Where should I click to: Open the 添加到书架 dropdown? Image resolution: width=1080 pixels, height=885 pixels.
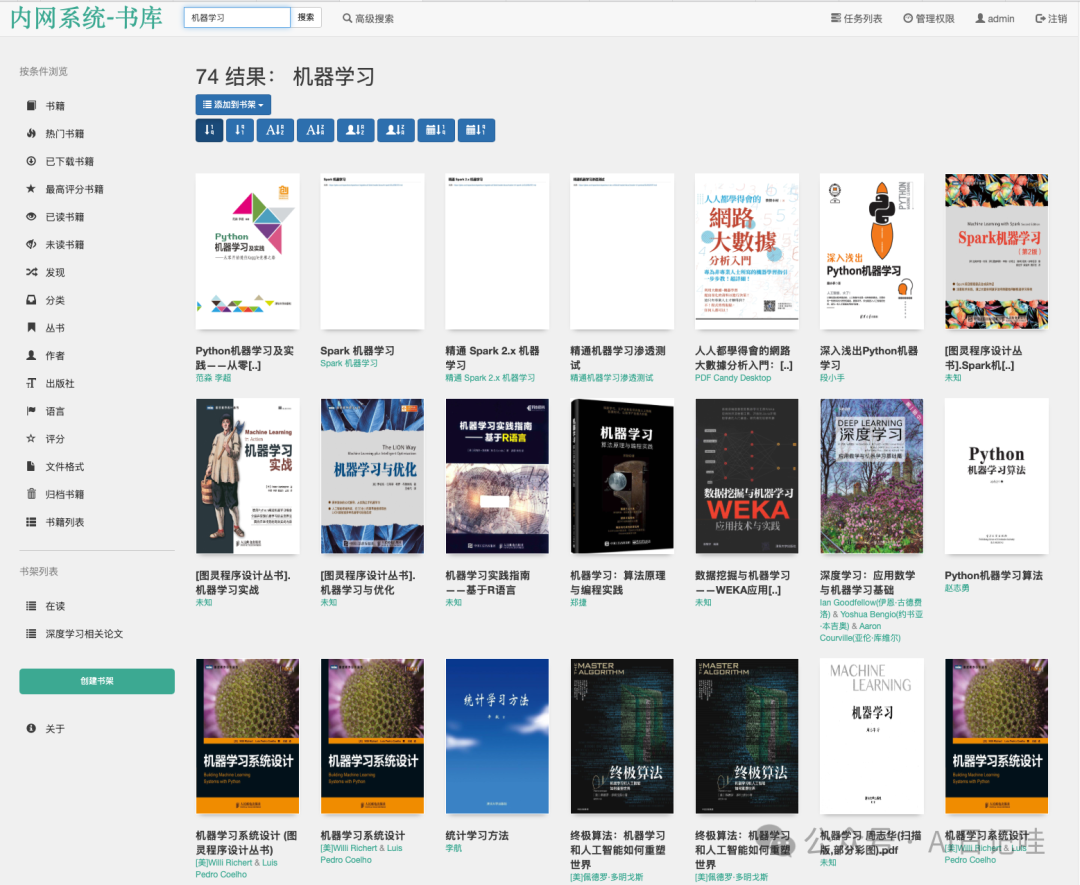pyautogui.click(x=233, y=105)
